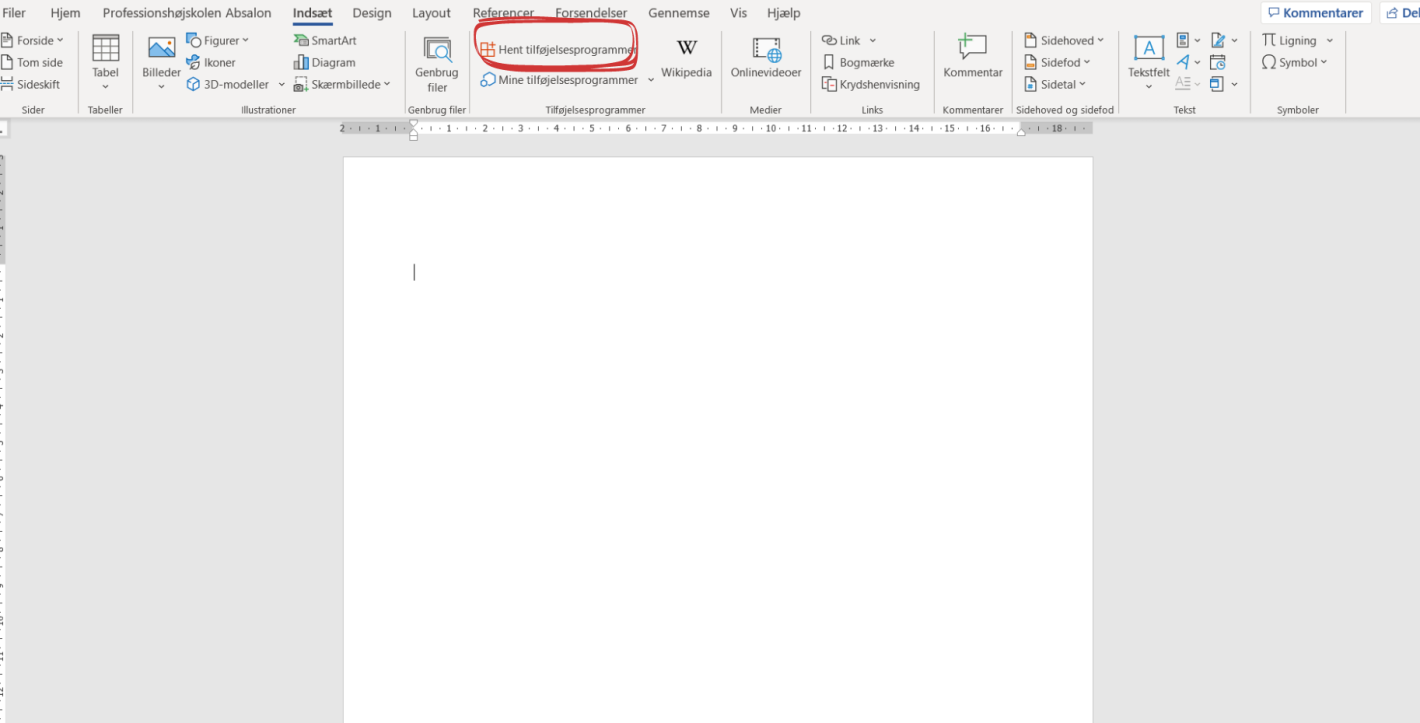Click the Kommentarer button at top right
1420x723 pixels.
point(1314,13)
